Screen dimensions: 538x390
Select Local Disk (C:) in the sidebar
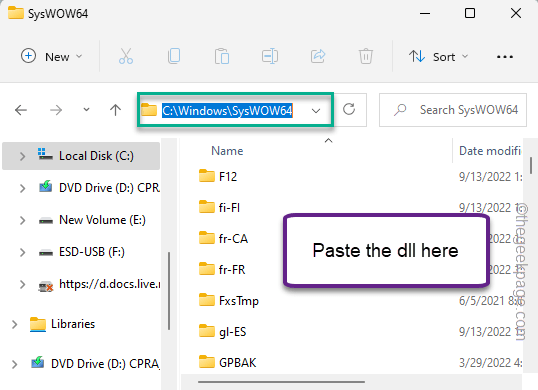(x=81, y=156)
